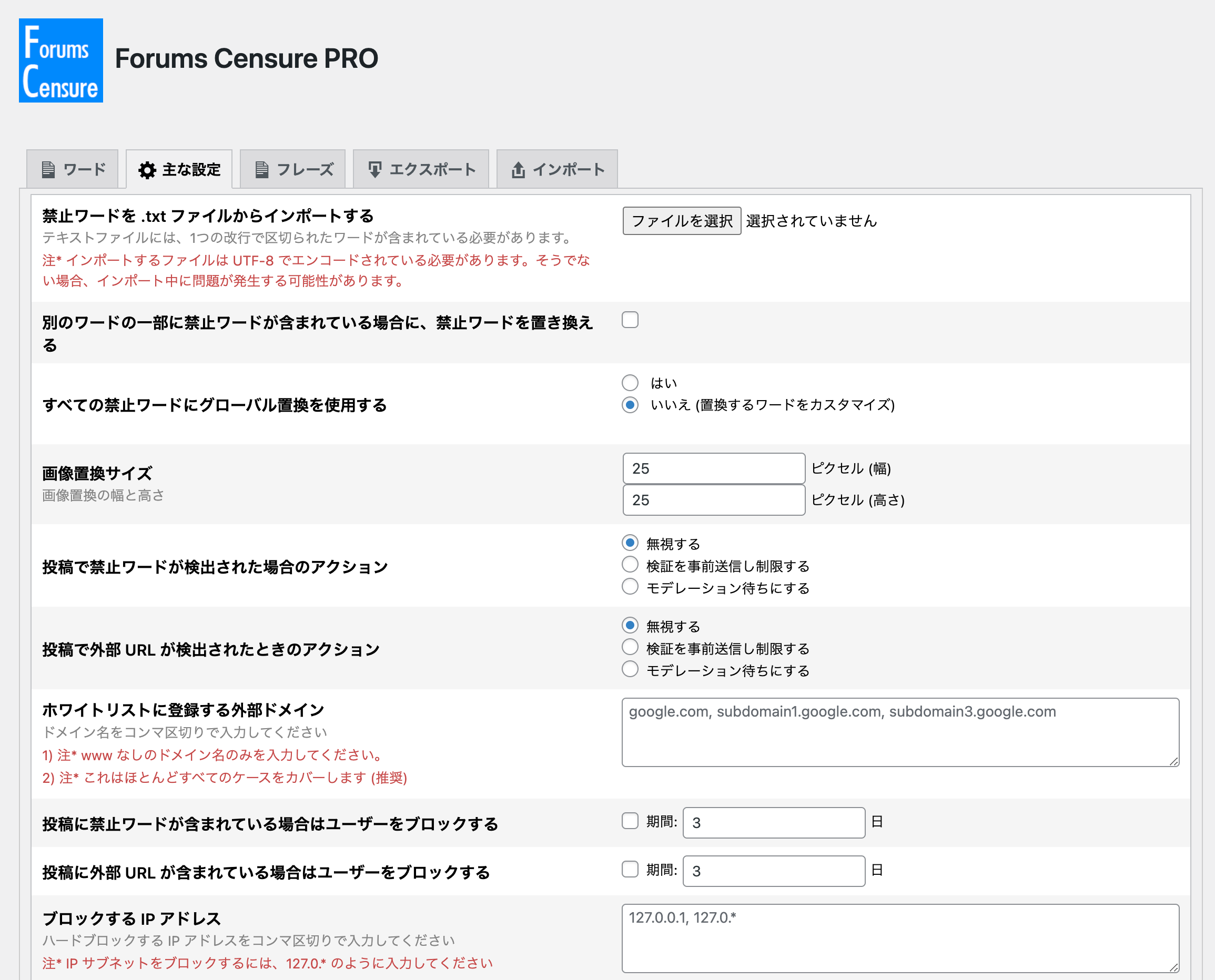Image resolution: width=1215 pixels, height=980 pixels.
Task: Choose 無視する for banned word action
Action: 630,543
